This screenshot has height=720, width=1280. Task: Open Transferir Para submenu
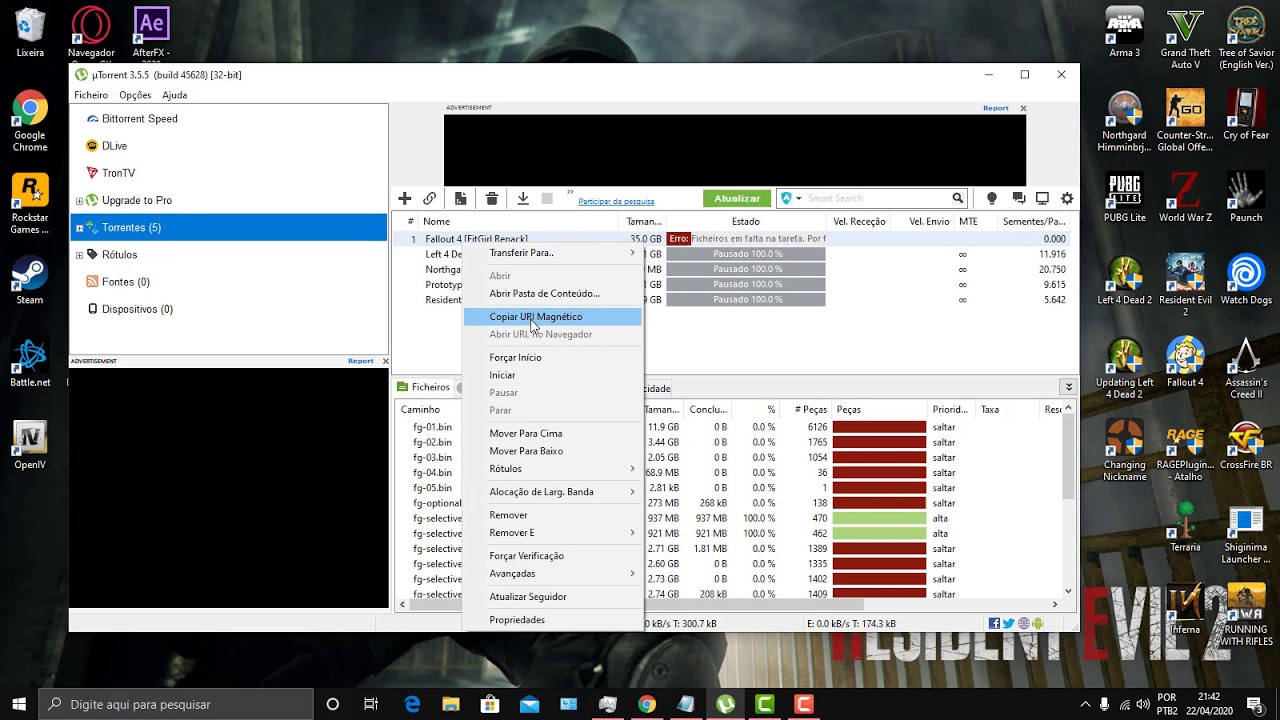point(552,253)
